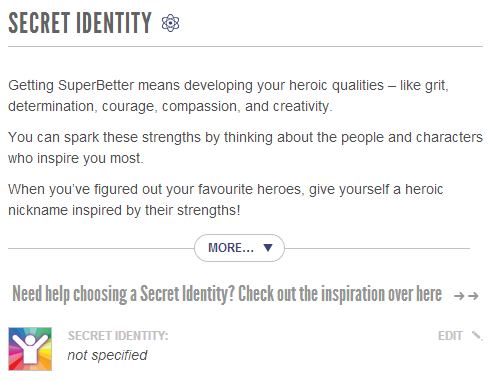Expand the description using the down triangle
This screenshot has height=381, width=495.
point(268,248)
